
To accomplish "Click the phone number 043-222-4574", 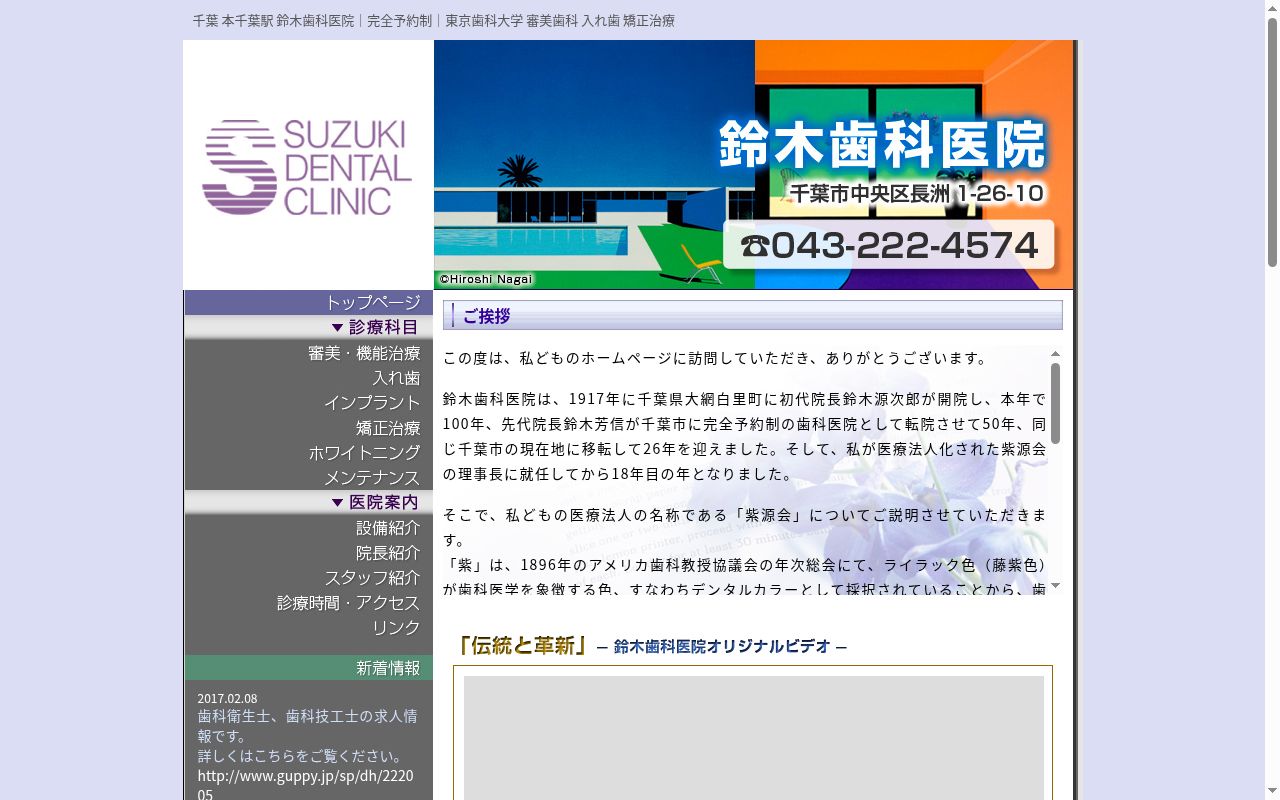I will 889,245.
